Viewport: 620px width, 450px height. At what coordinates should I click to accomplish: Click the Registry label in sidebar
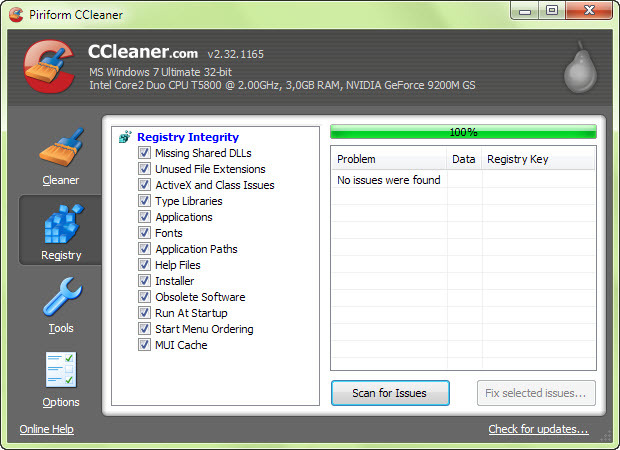[61, 255]
